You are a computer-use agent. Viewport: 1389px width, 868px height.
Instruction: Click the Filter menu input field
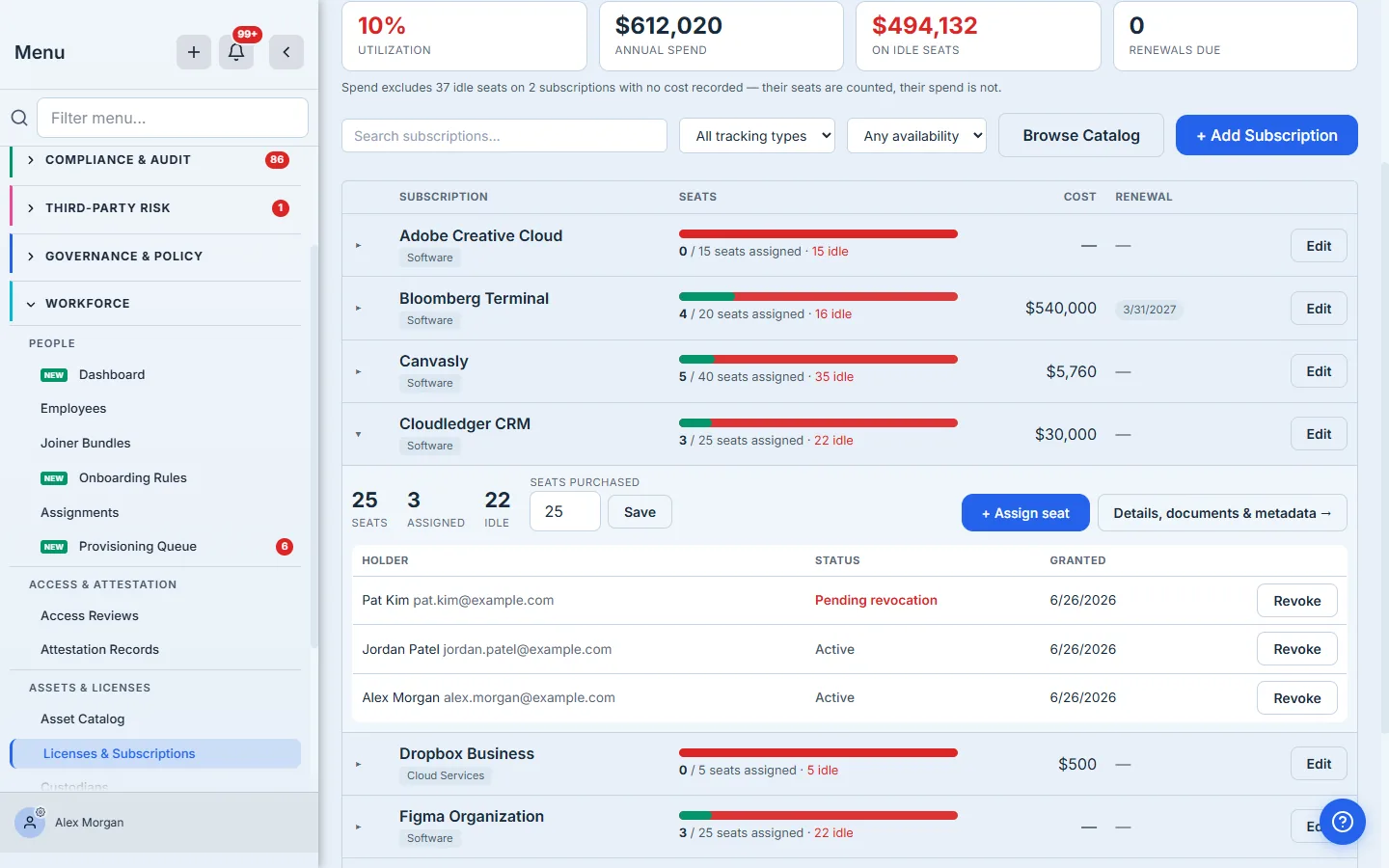(173, 118)
